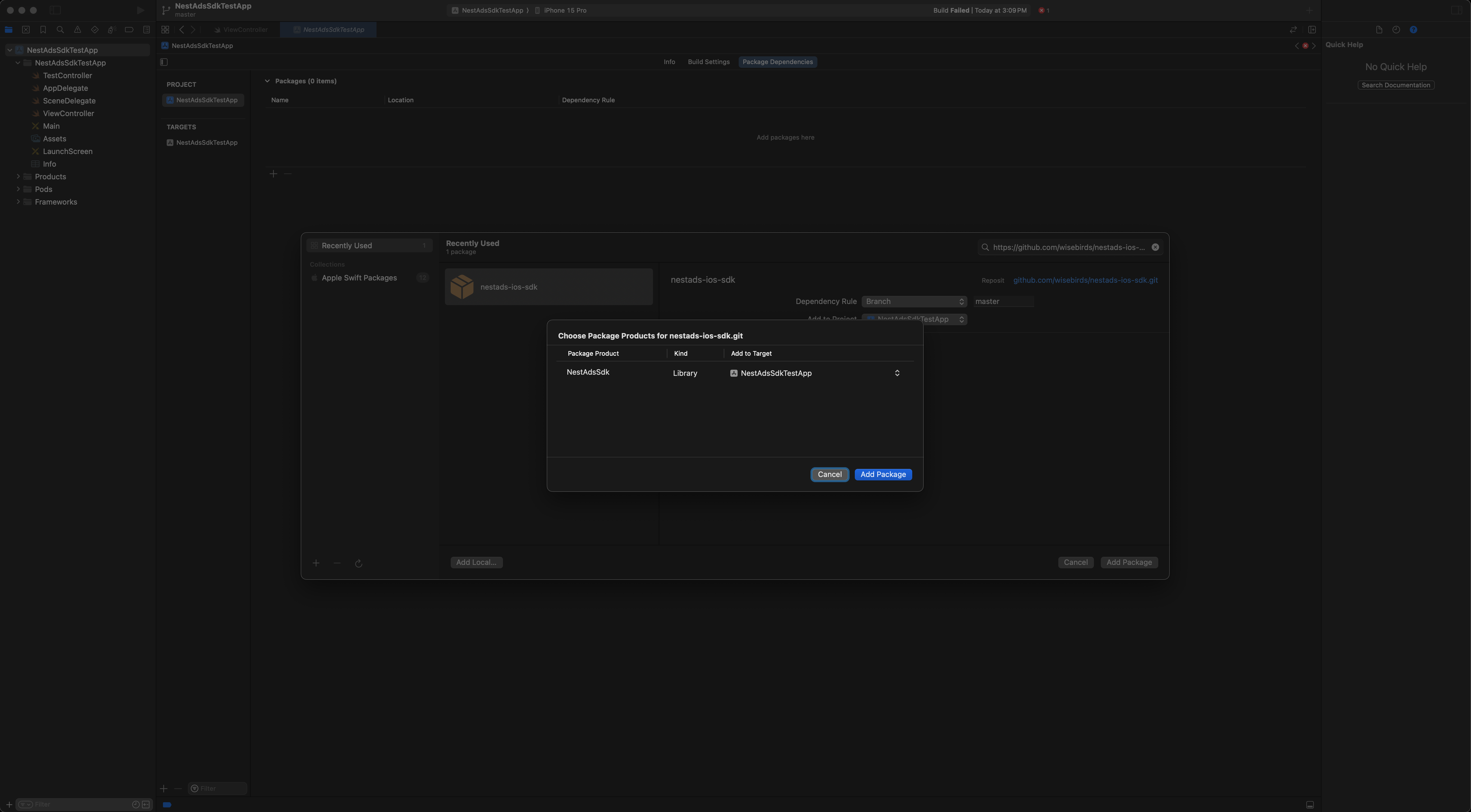Image resolution: width=1471 pixels, height=812 pixels.
Task: Collapse the Packages section disclosure triangle
Action: tap(267, 81)
